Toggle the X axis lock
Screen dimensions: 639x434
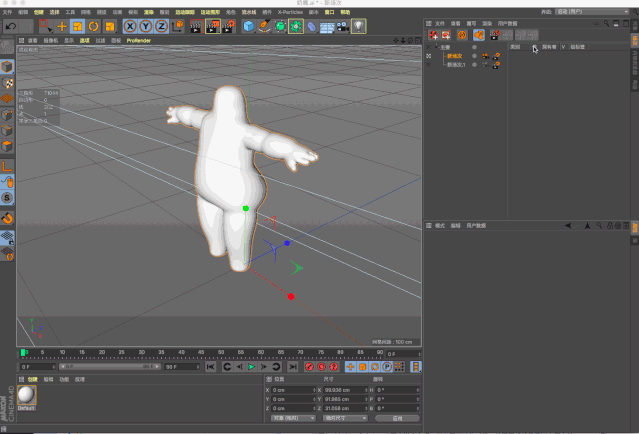click(x=130, y=27)
